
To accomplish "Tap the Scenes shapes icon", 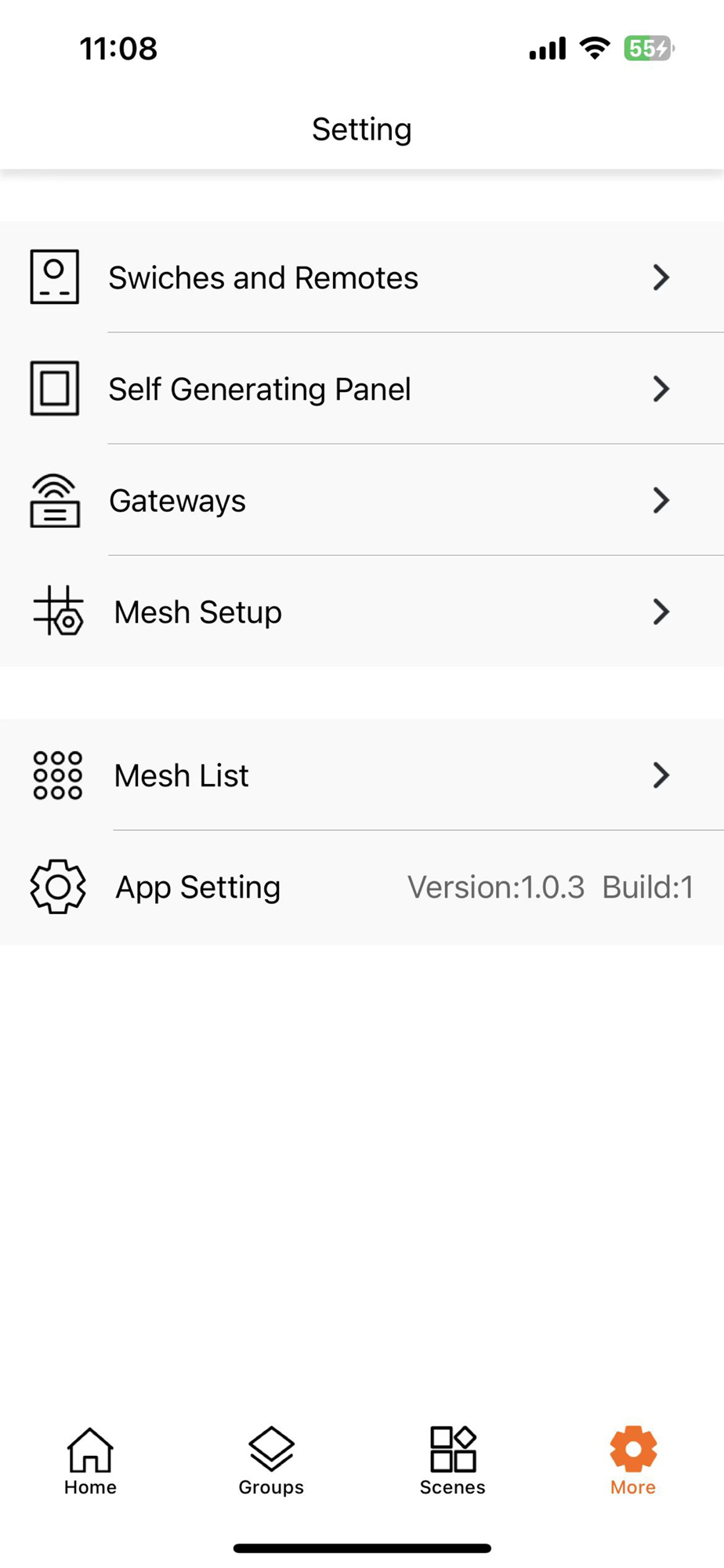I will click(453, 1449).
